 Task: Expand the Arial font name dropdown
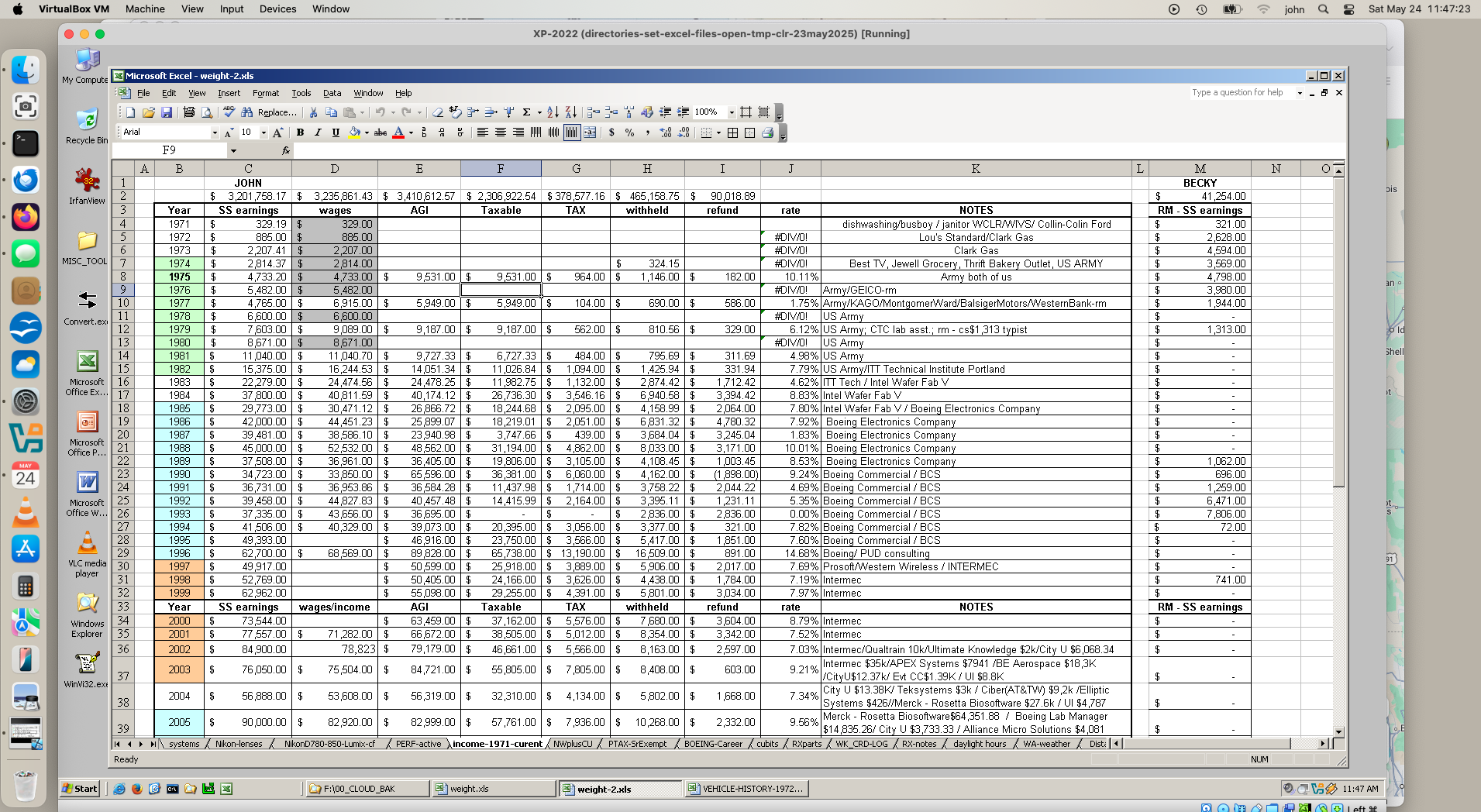coord(215,132)
